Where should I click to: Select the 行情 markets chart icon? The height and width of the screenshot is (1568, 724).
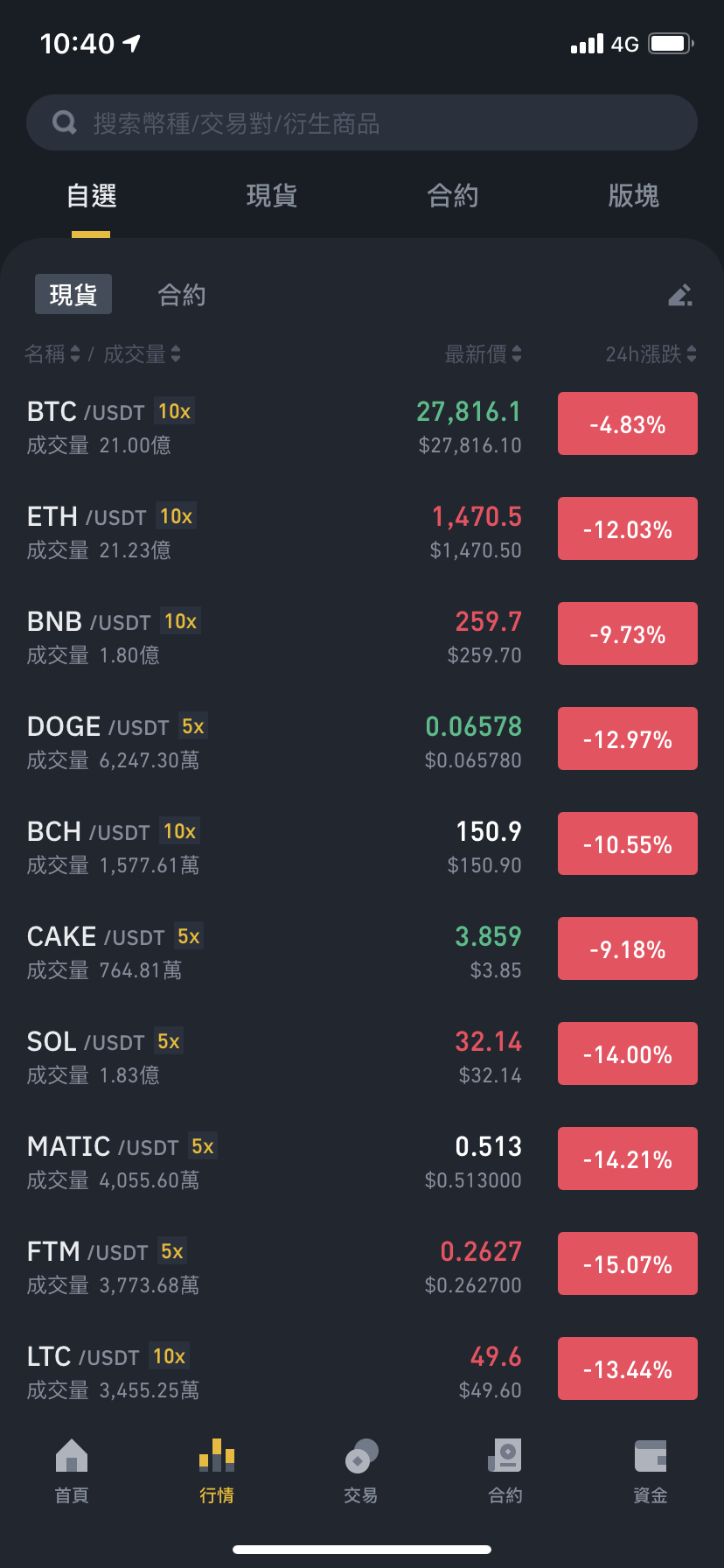(x=217, y=1455)
